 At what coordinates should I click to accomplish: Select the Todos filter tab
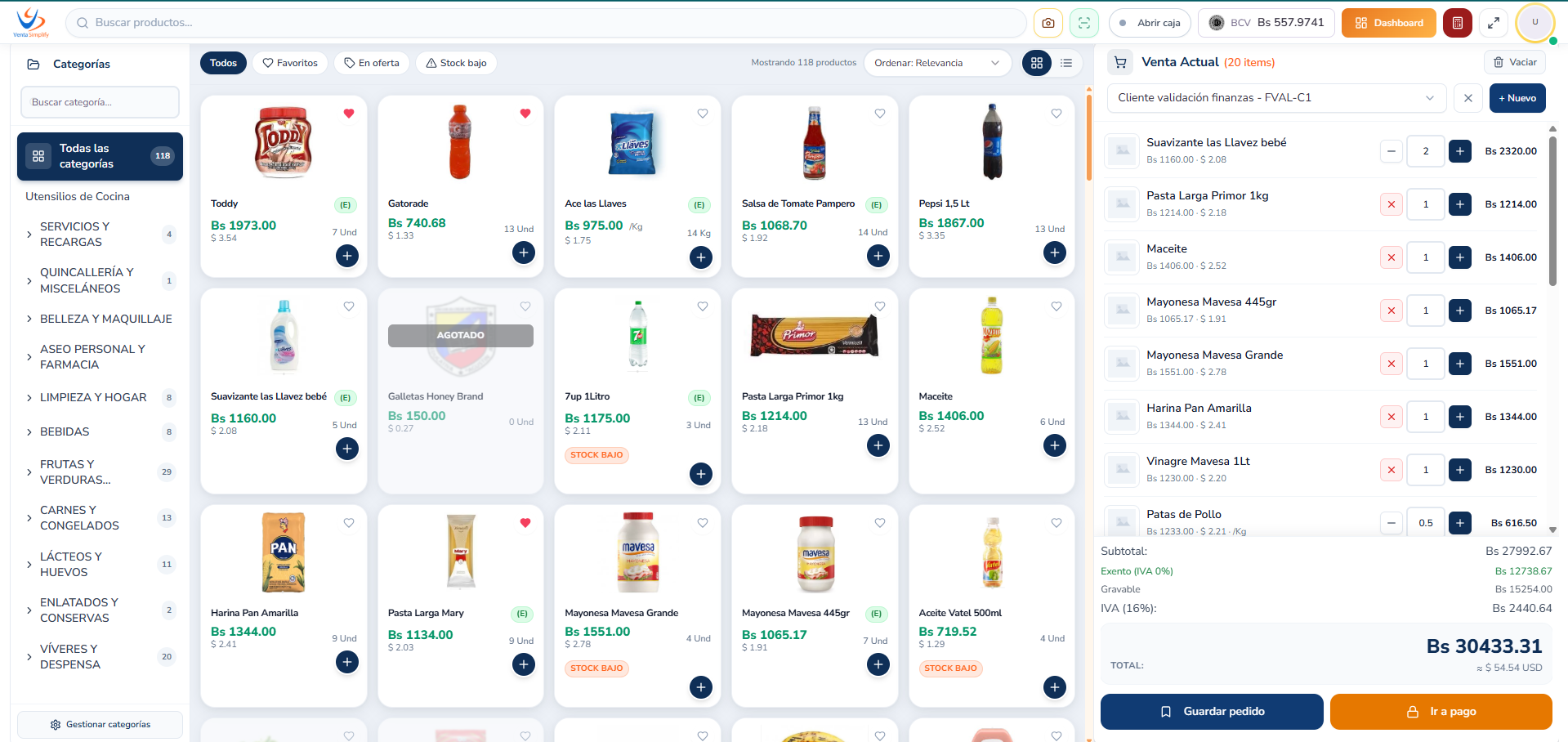coord(223,63)
